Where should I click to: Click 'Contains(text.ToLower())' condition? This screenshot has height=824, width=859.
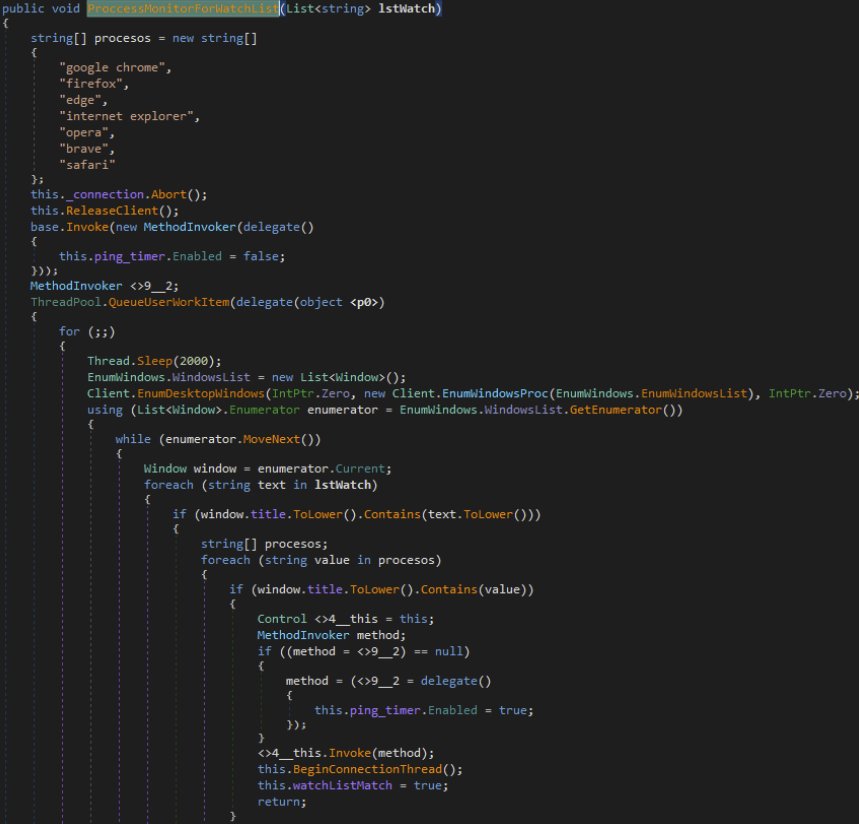[x=449, y=514]
